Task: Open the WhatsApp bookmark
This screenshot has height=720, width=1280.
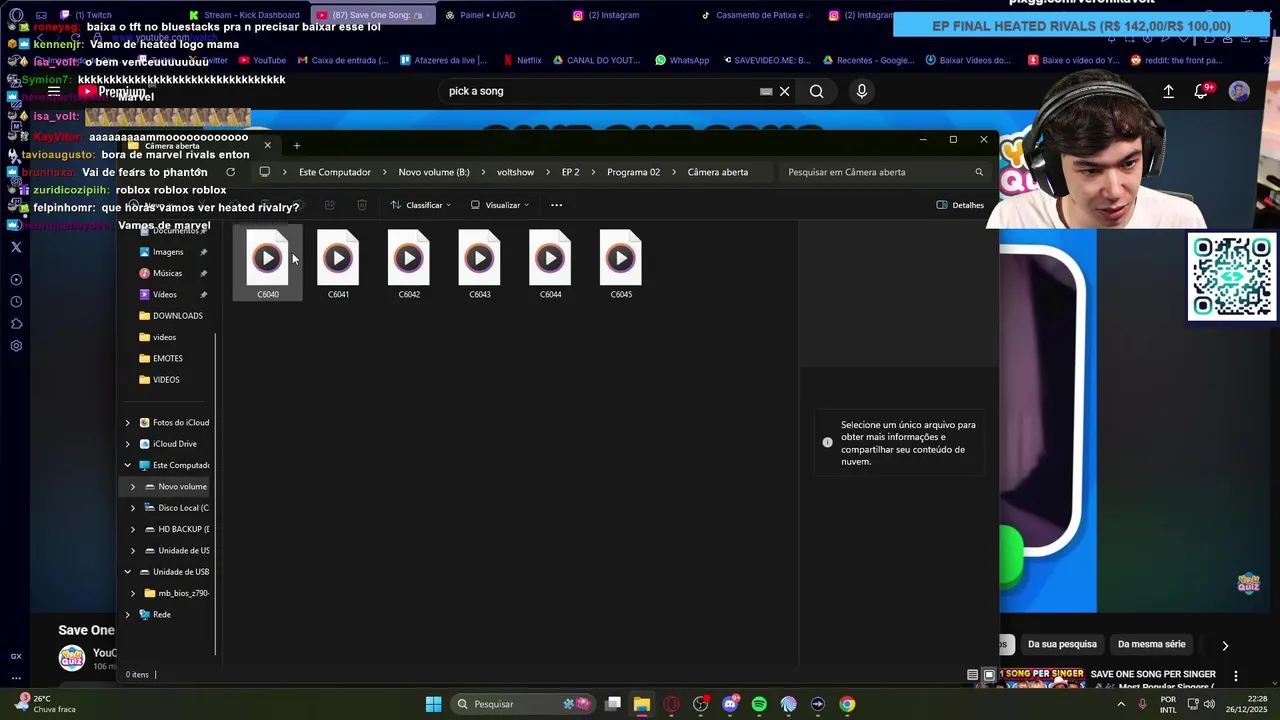Action: (682, 60)
